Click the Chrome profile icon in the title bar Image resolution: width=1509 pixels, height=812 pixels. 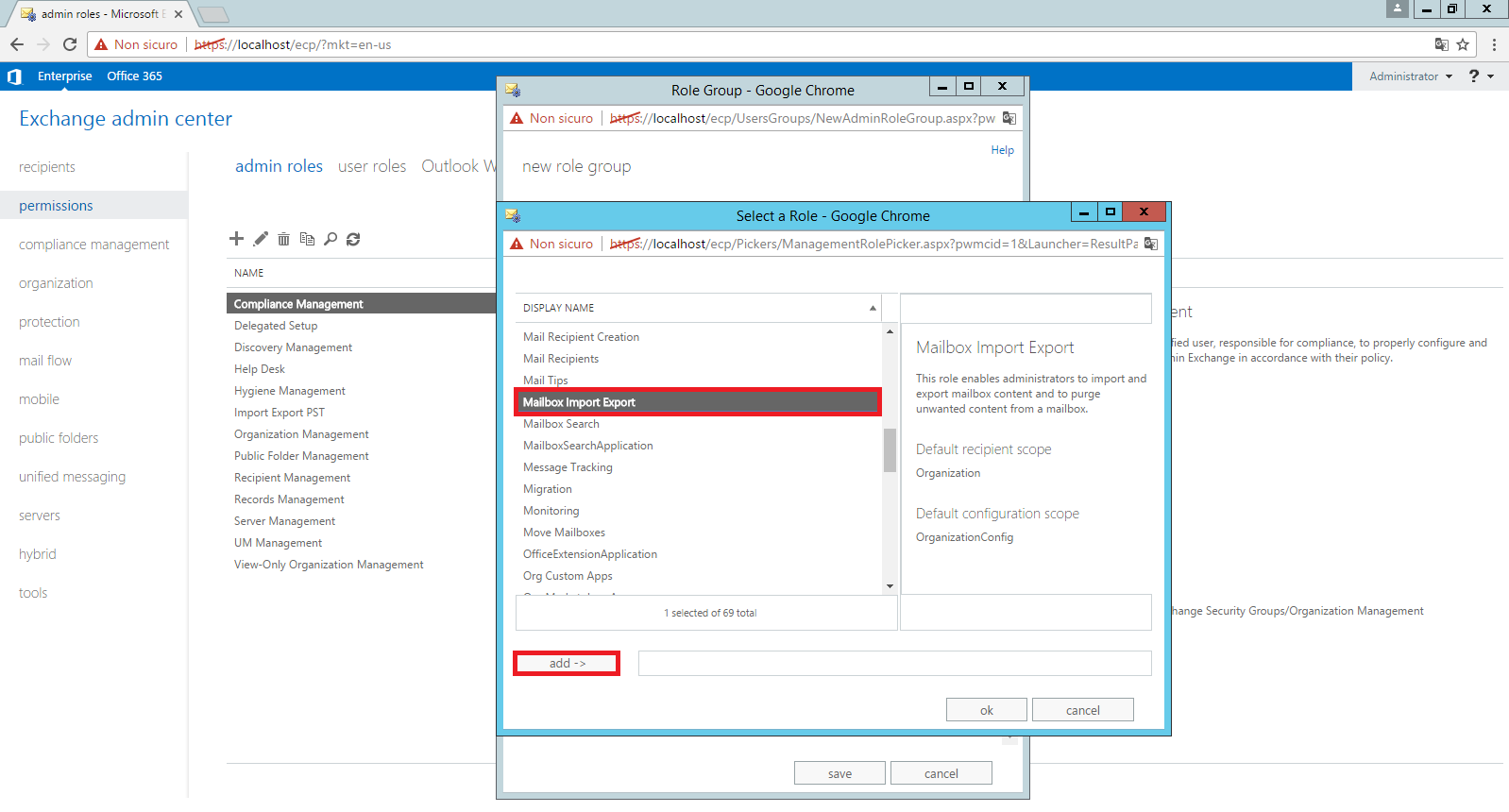pyautogui.click(x=1398, y=8)
